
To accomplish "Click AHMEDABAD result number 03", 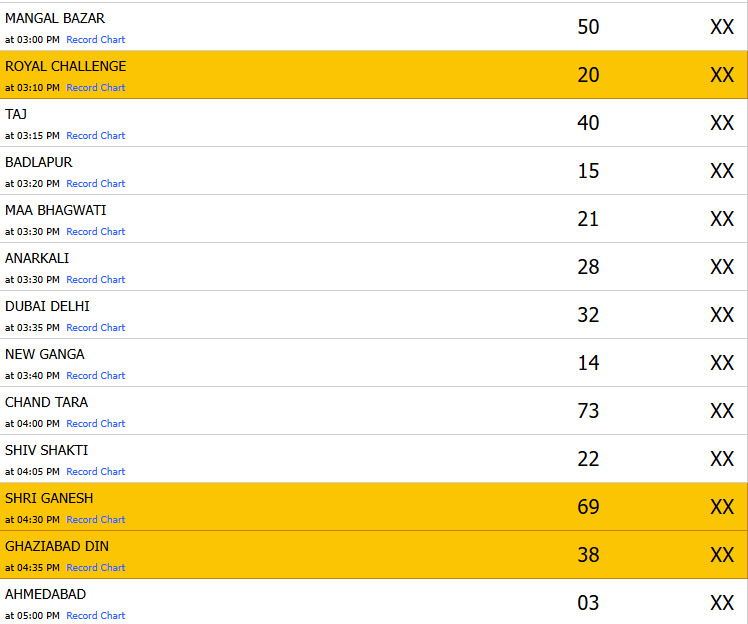I will [588, 603].
